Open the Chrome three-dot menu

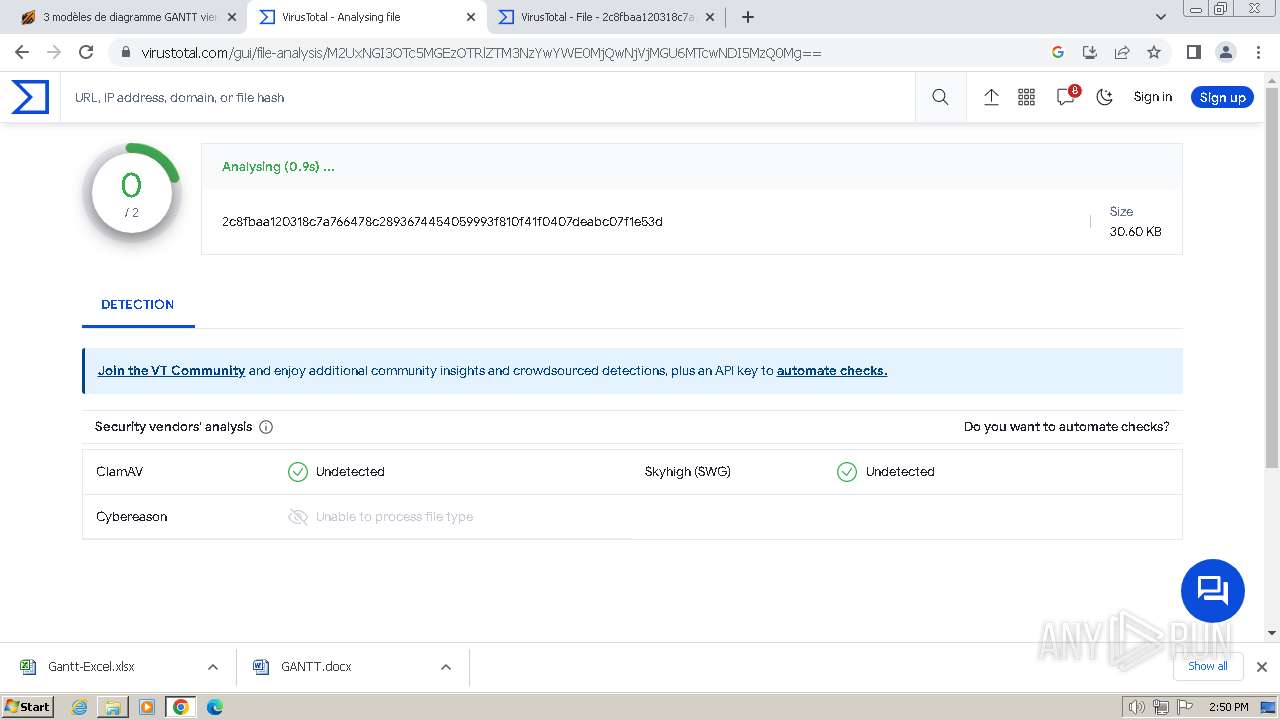coord(1257,53)
